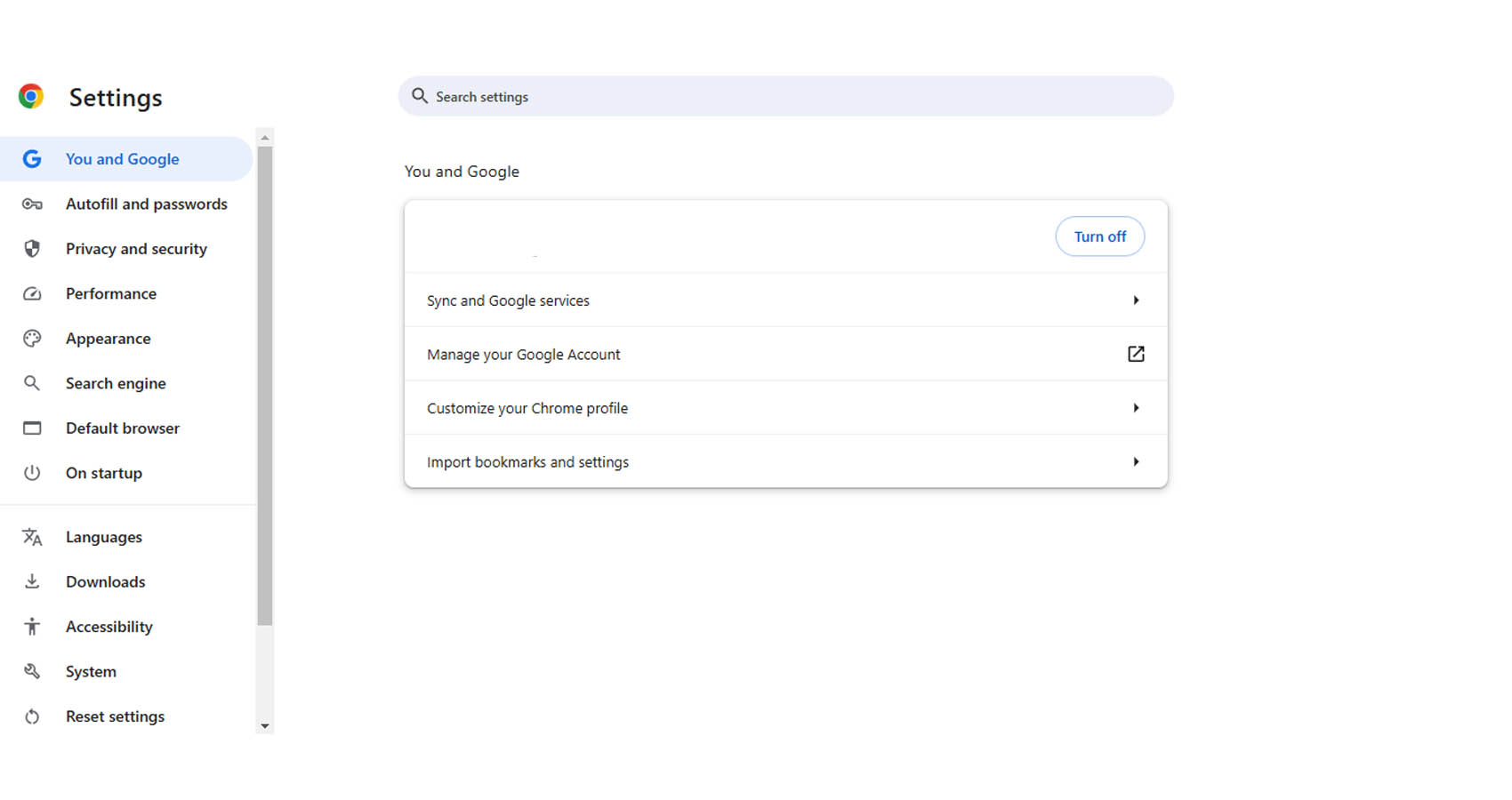1512x800 pixels.
Task: Click the translate icon for Languages
Action: pyautogui.click(x=32, y=537)
